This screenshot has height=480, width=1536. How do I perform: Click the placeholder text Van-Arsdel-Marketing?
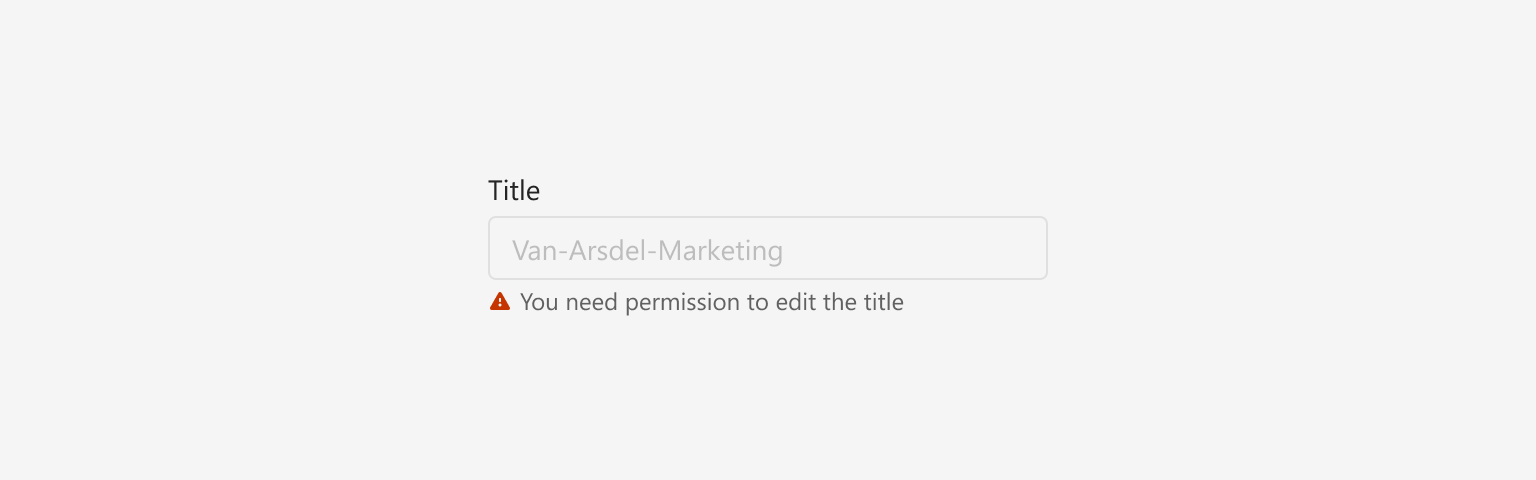(647, 250)
